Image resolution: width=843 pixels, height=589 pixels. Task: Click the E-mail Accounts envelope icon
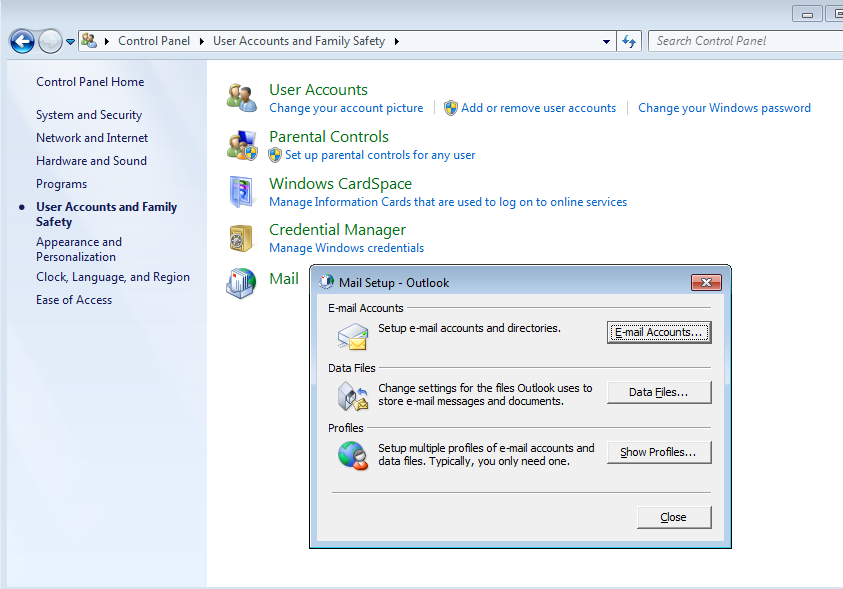click(353, 336)
